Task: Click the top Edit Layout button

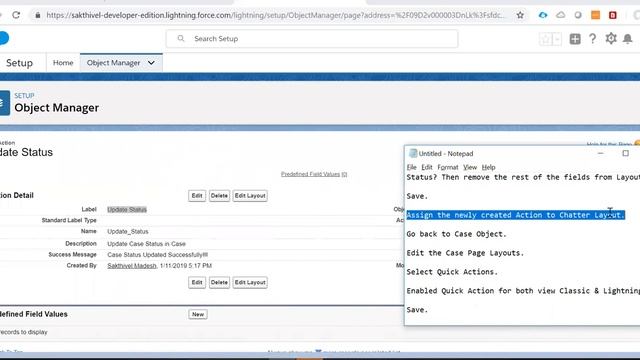Action: (x=250, y=196)
